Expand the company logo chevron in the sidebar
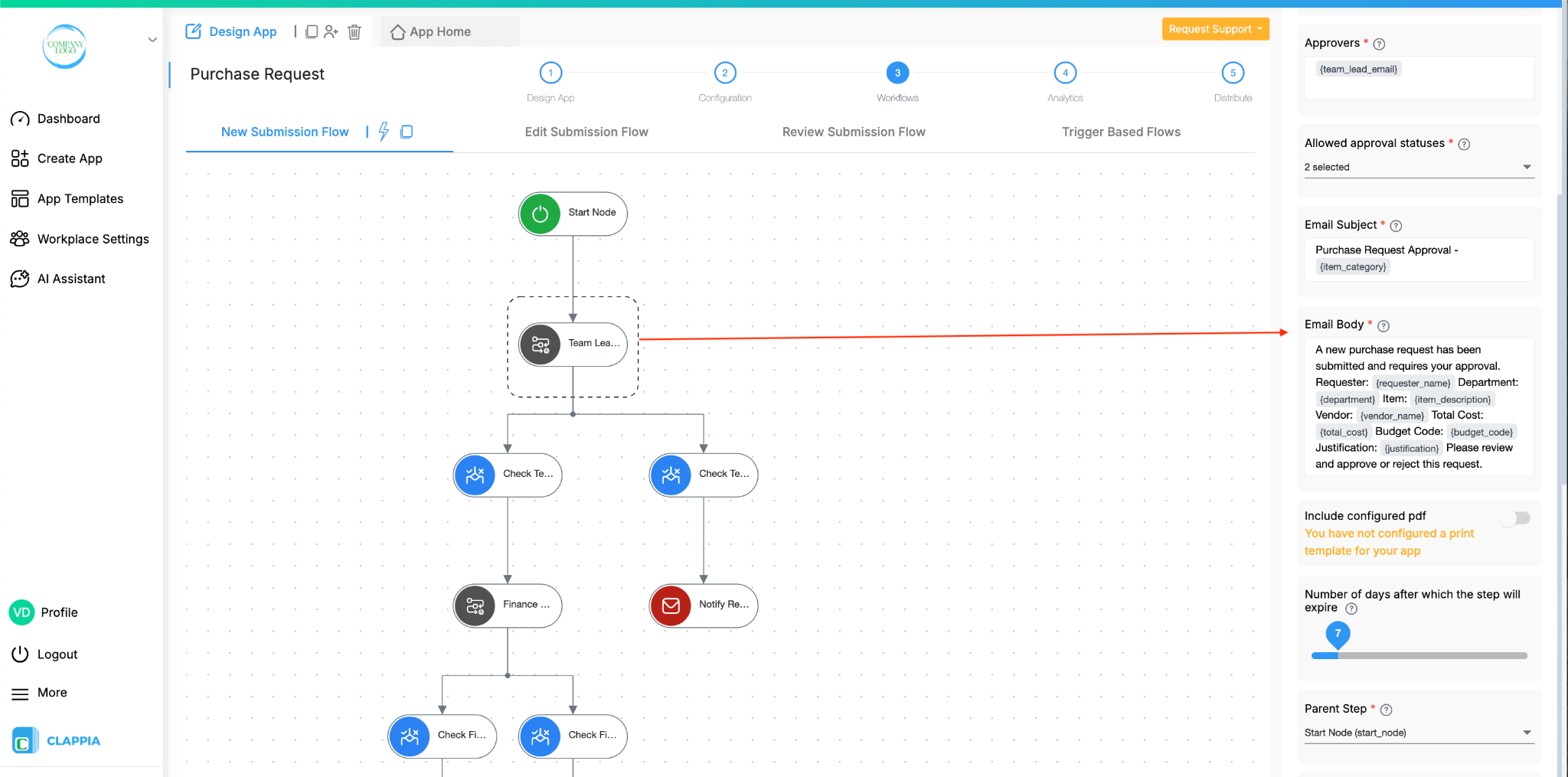This screenshot has width=1568, height=777. tap(152, 40)
